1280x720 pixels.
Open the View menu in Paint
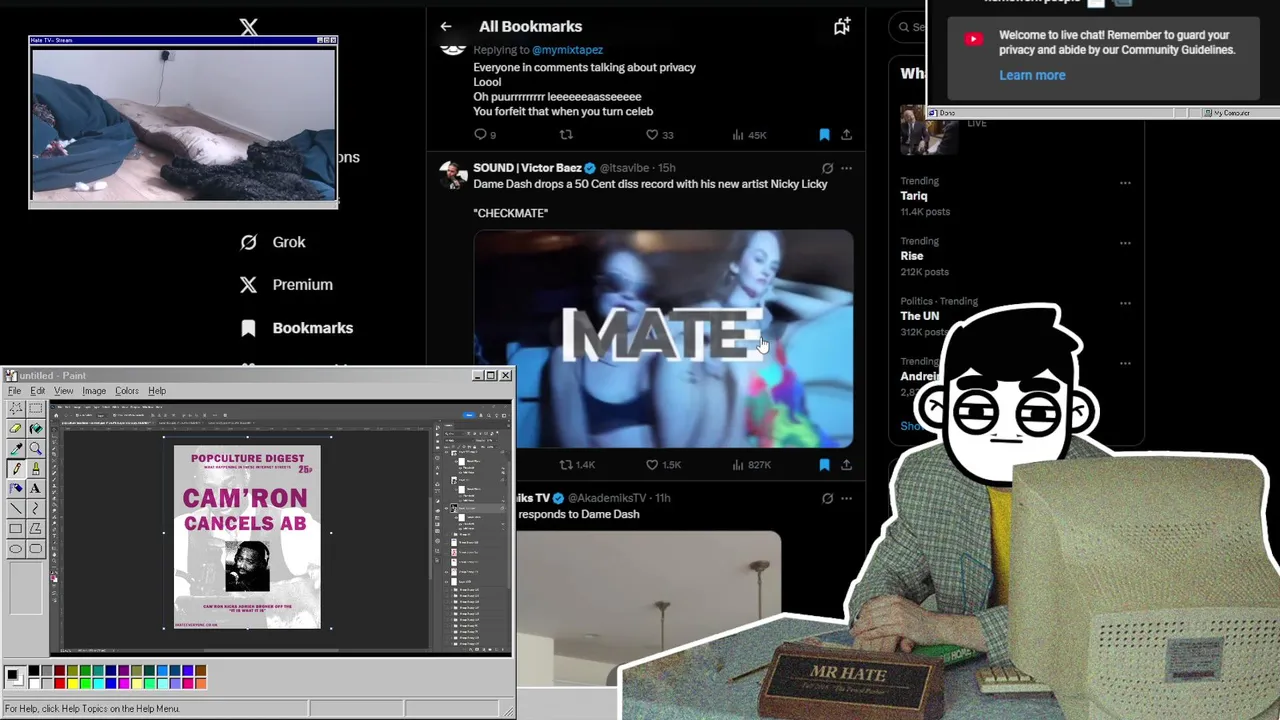tap(63, 391)
